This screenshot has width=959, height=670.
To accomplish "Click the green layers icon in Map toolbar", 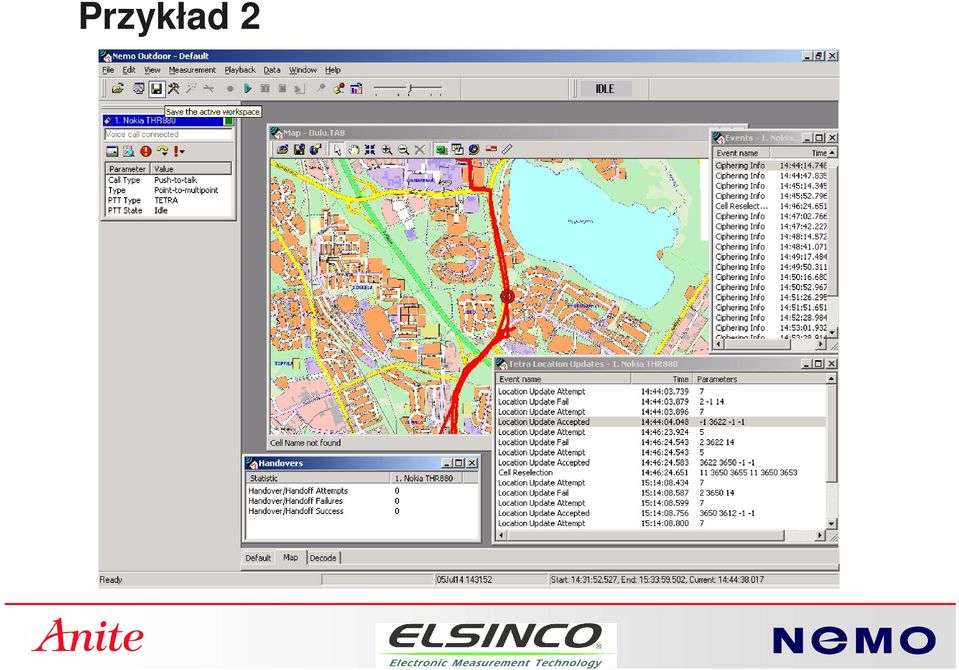I will coord(441,149).
